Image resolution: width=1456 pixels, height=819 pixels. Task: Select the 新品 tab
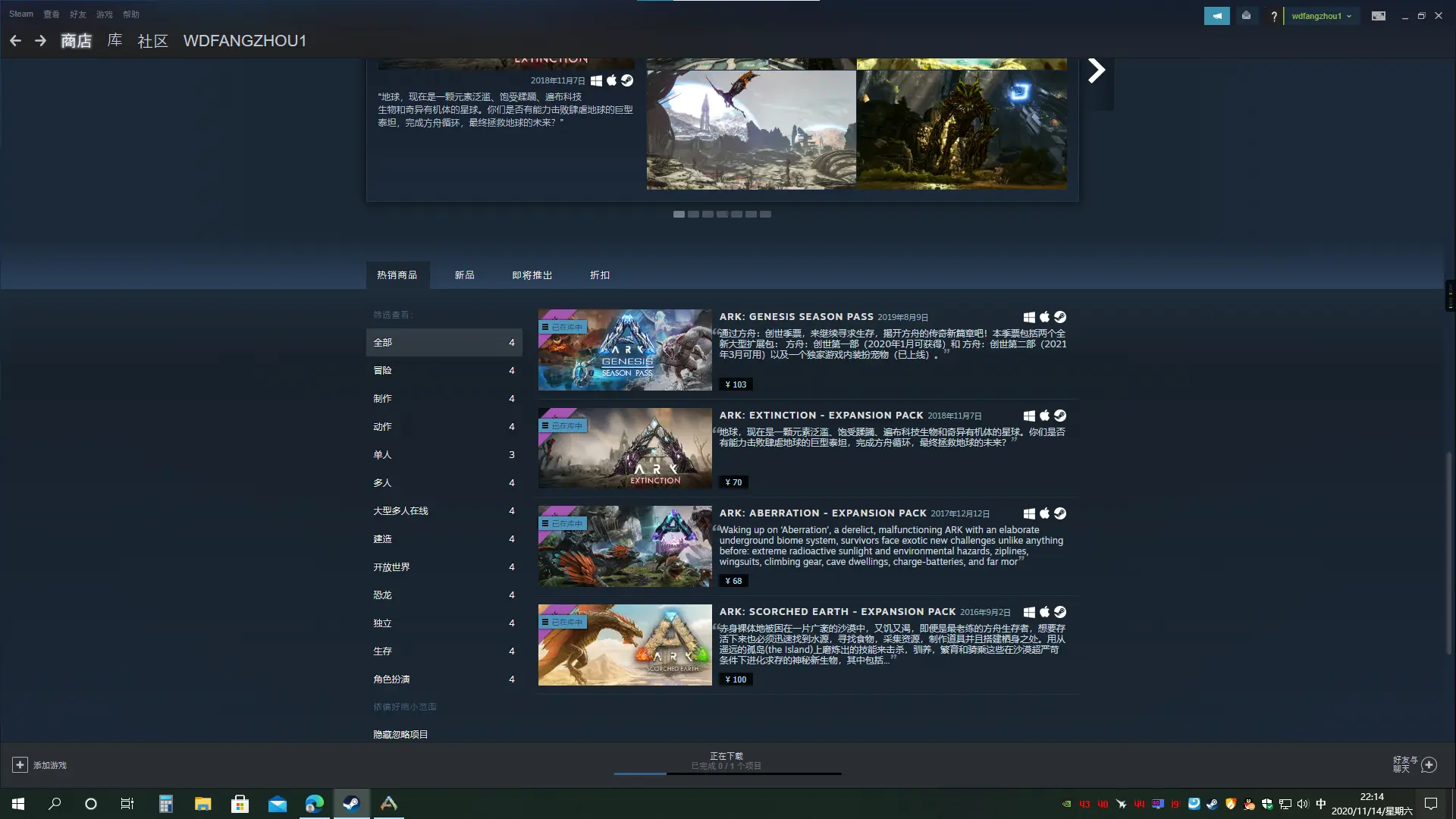click(465, 275)
